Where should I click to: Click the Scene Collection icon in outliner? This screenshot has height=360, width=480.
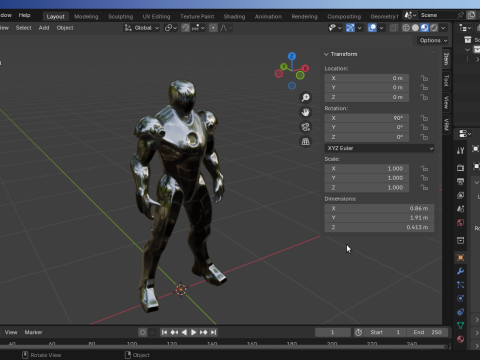468,40
